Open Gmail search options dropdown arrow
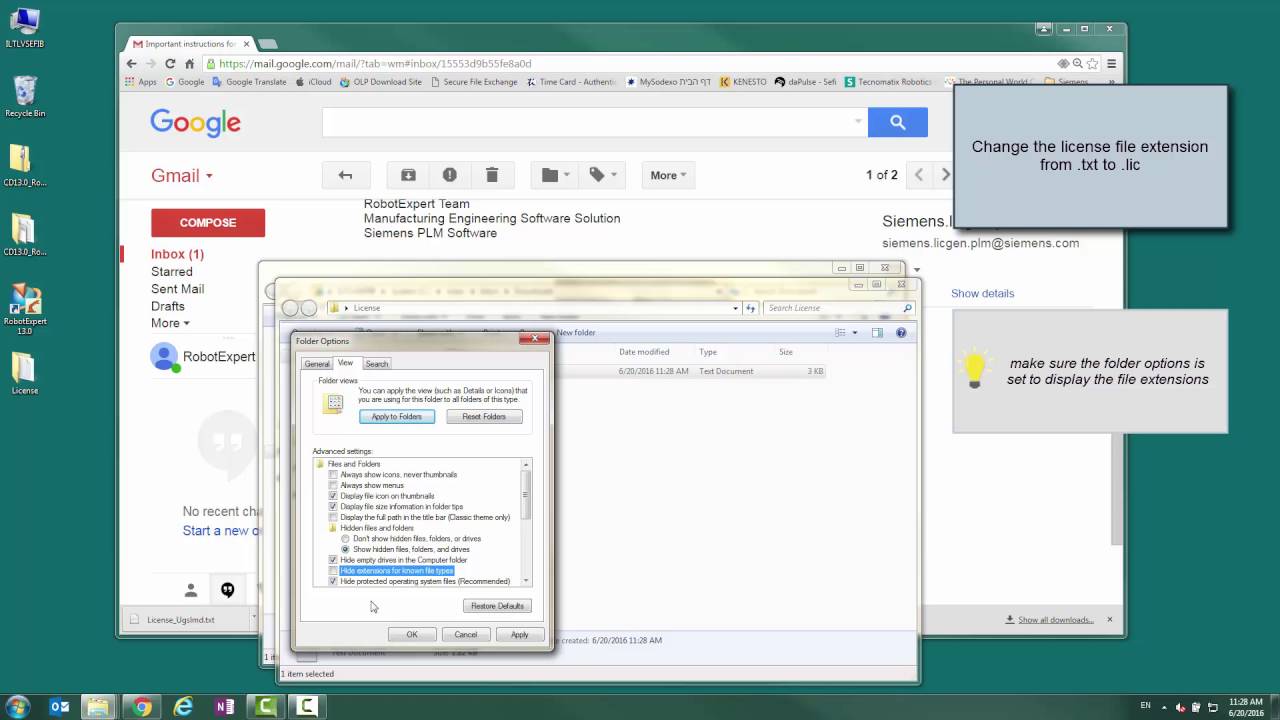 click(x=858, y=122)
